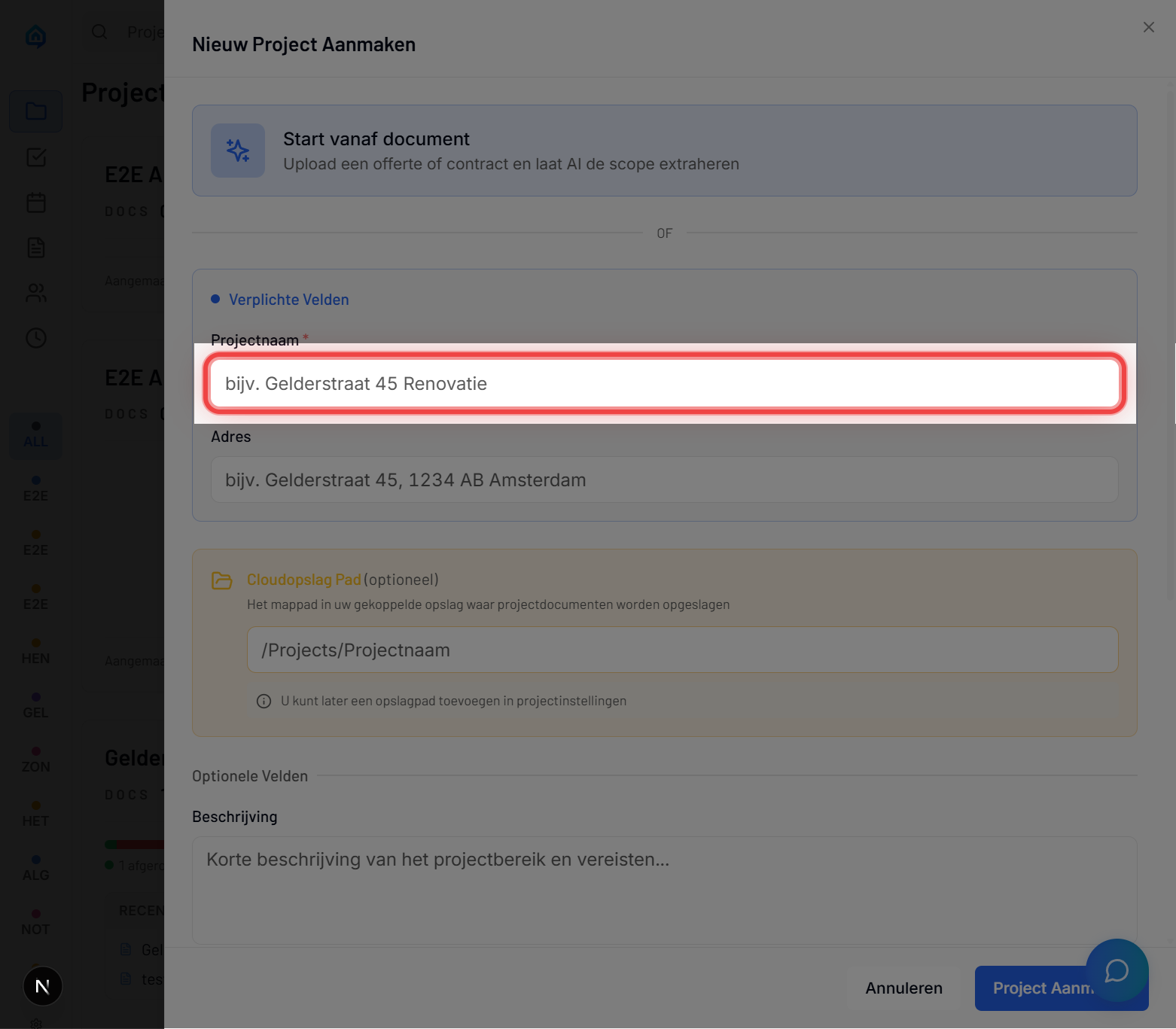Viewport: 1176px width, 1029px height.
Task: Click the clock history icon in sidebar
Action: click(x=36, y=338)
